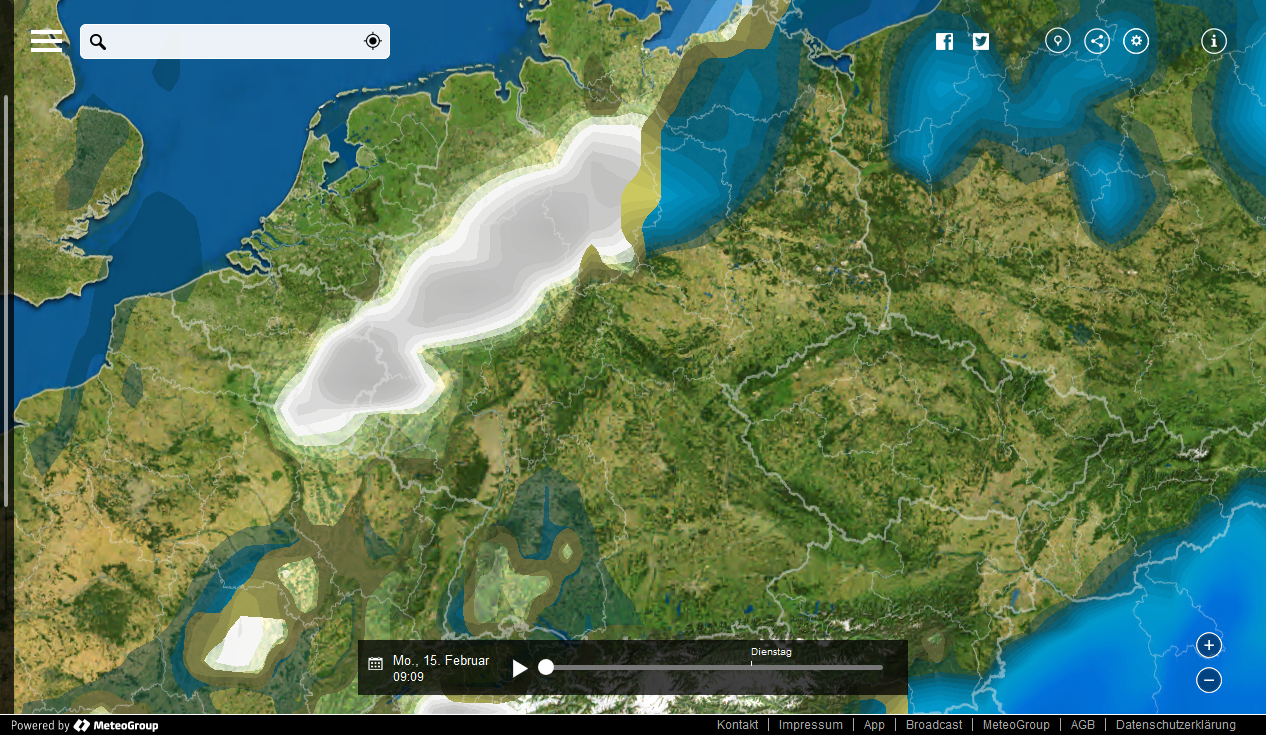Open the AGB link
Image resolution: width=1266 pixels, height=735 pixels.
point(1083,725)
